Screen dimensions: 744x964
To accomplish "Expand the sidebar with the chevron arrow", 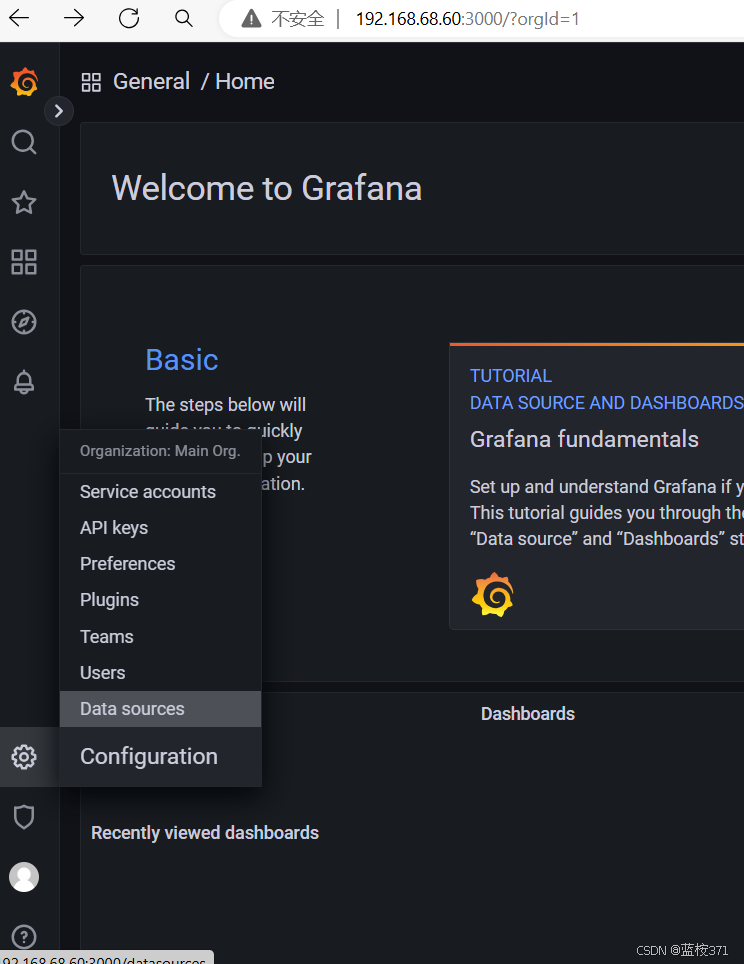I will coord(59,111).
